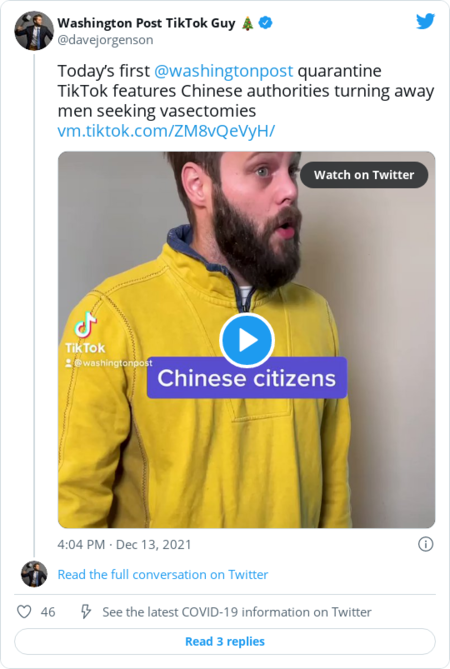This screenshot has height=669, width=450.
Task: Click the TikTok logo watermark in video
Action: tap(85, 333)
